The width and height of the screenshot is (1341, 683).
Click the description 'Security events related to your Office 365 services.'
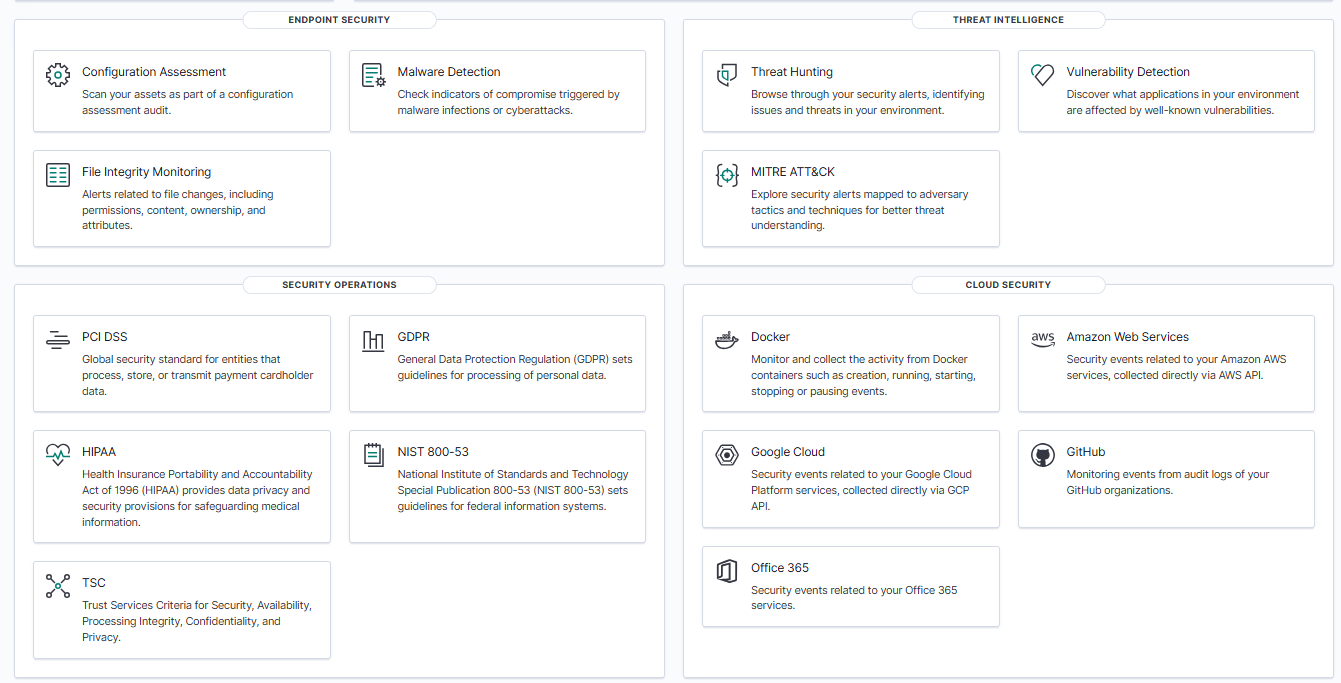pos(854,598)
